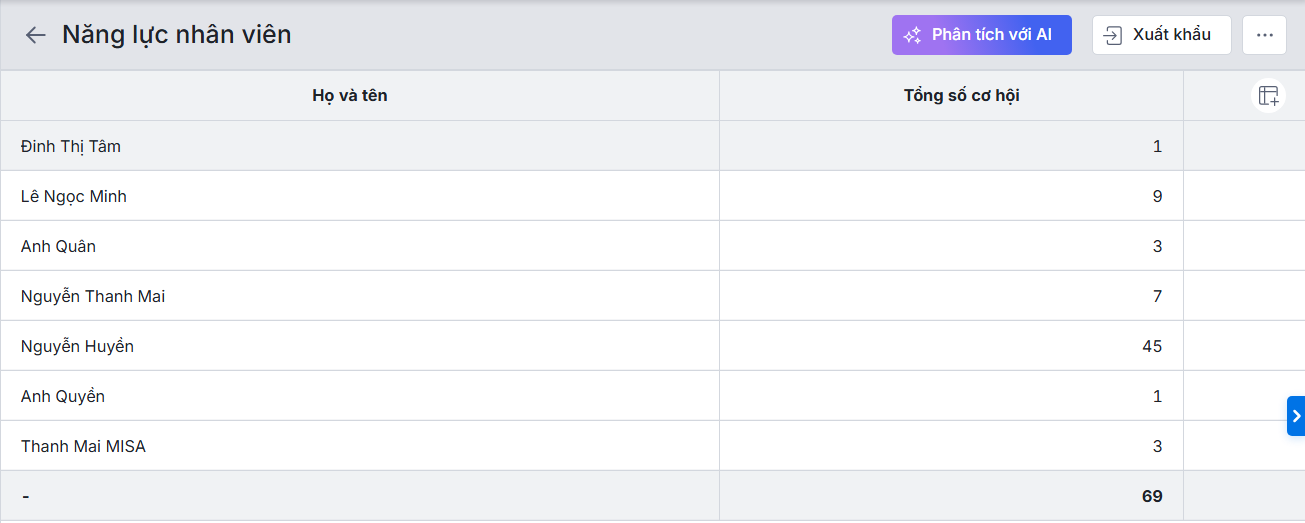This screenshot has height=523, width=1305.
Task: Click the Thanh Mai MISA name cell
Action: coord(83,446)
